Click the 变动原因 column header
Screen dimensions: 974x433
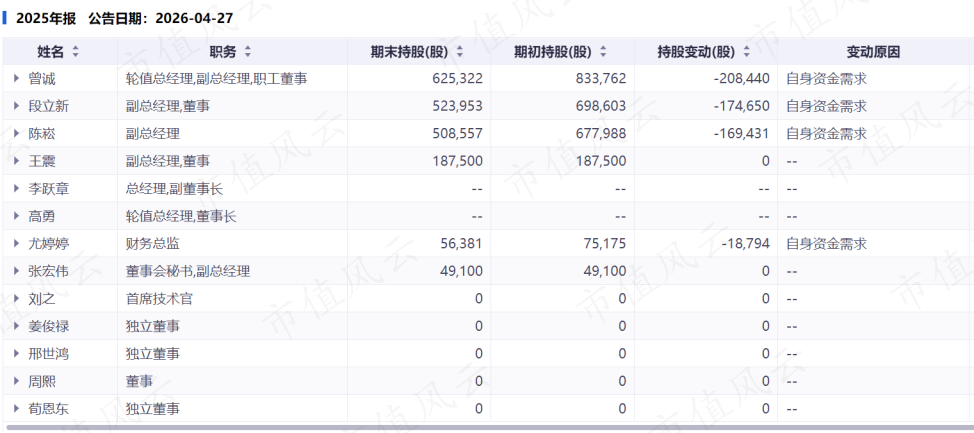point(873,52)
